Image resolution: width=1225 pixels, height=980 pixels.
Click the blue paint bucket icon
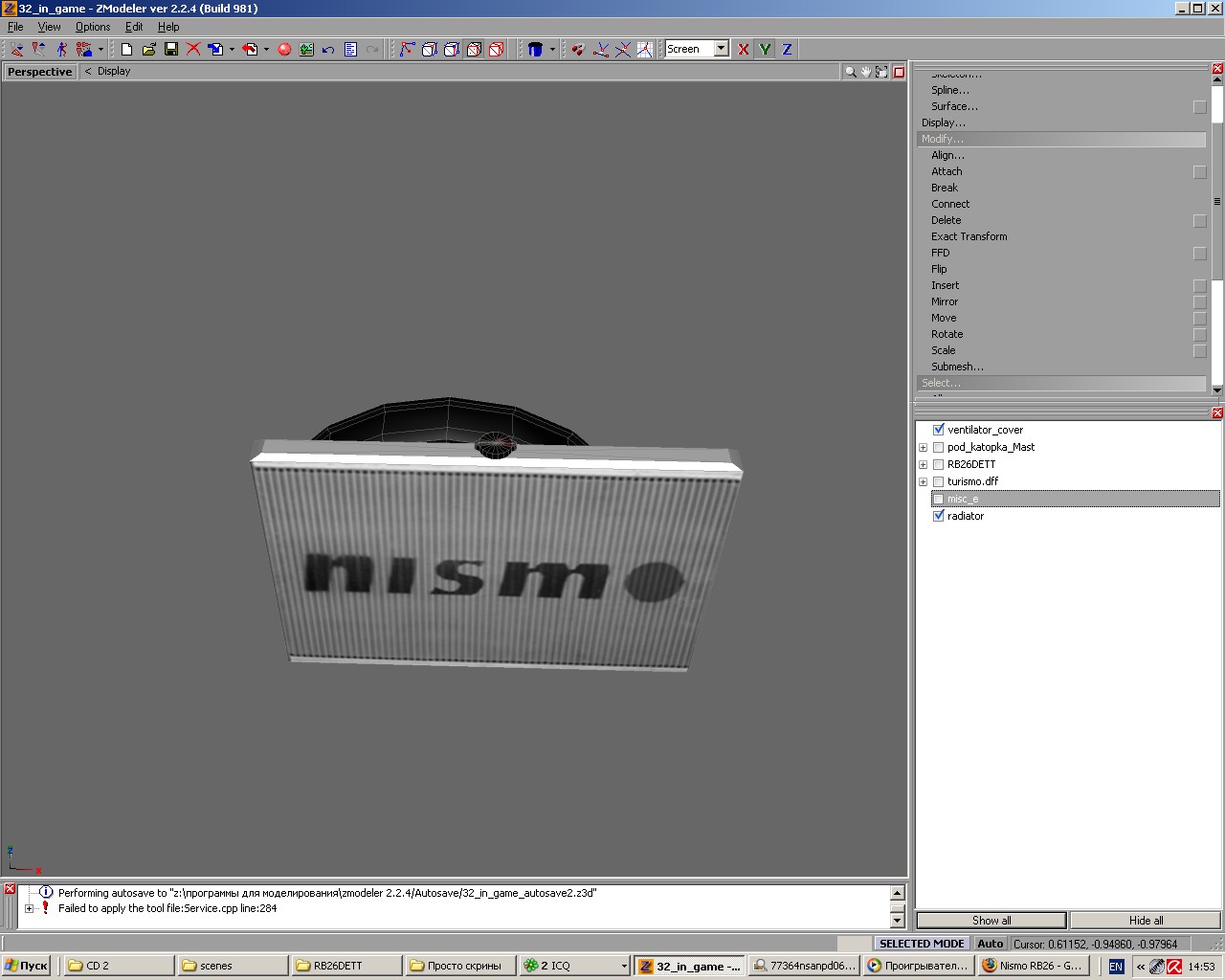pyautogui.click(x=536, y=49)
